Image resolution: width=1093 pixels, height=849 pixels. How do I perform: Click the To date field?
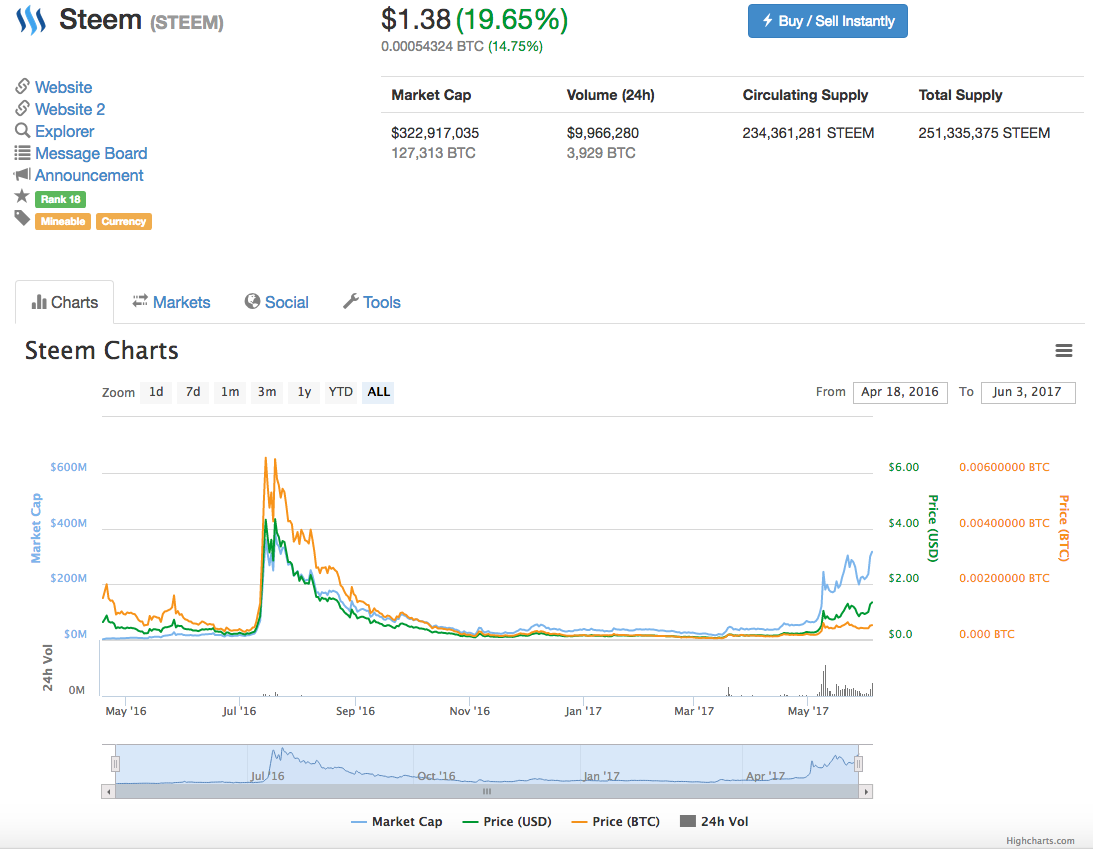[x=1027, y=392]
